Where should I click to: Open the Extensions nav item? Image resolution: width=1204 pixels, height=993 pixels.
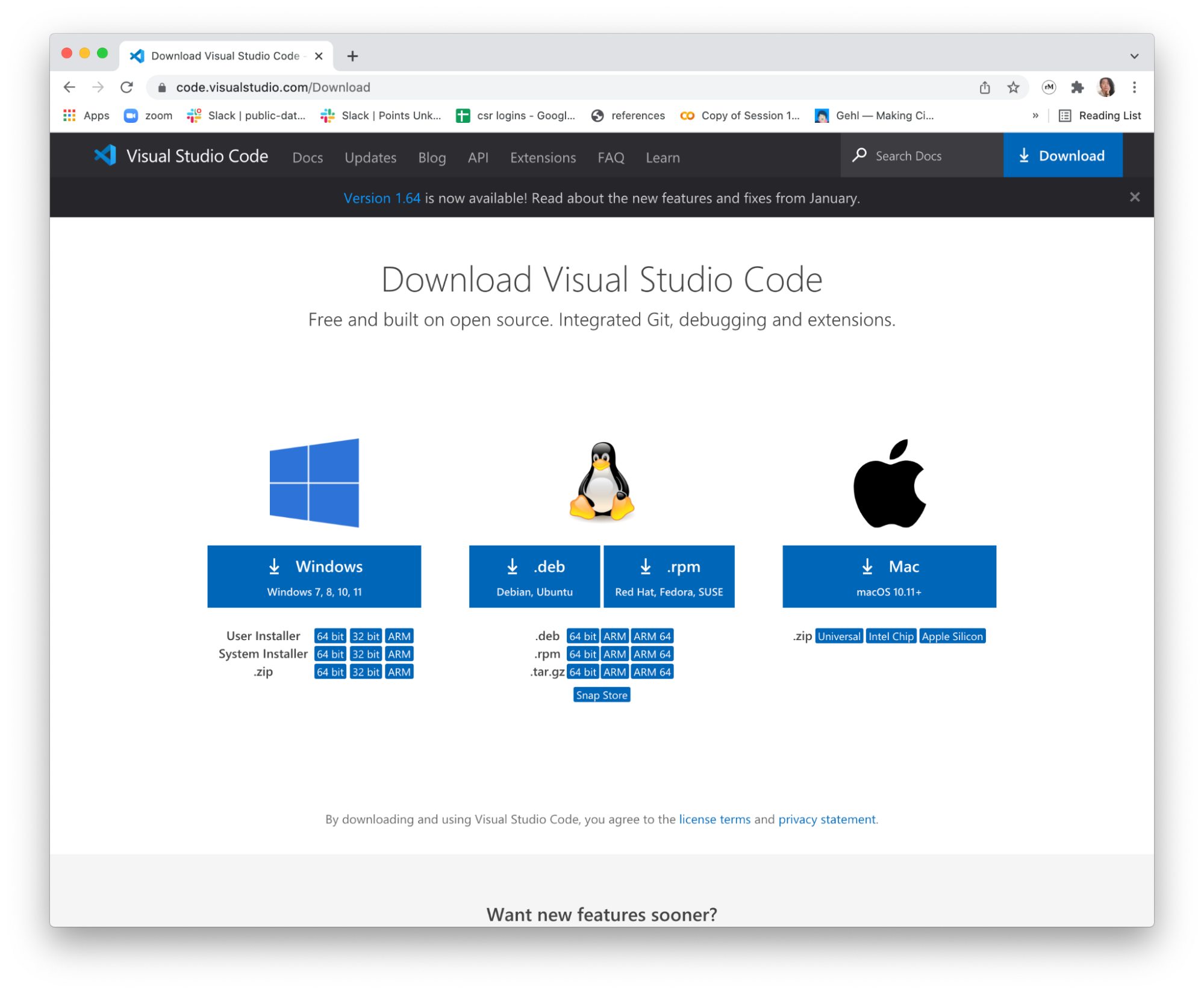(543, 157)
